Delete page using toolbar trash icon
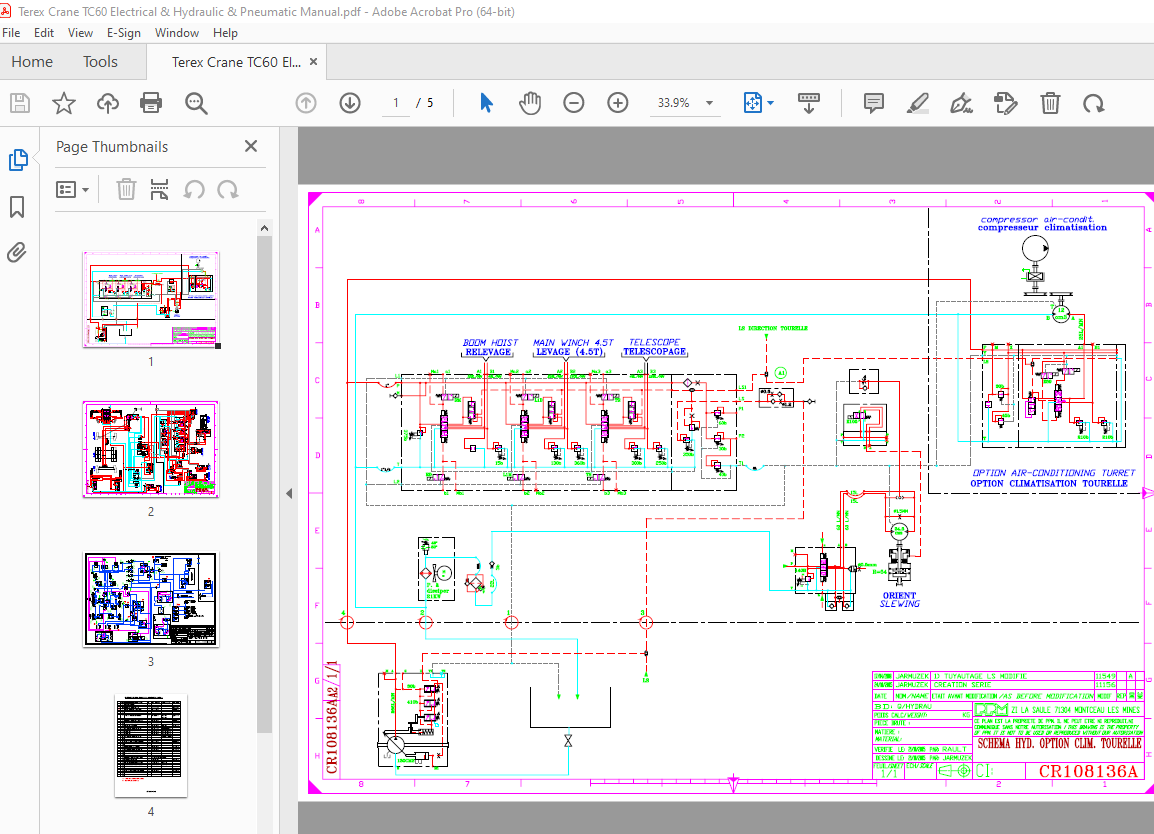Image resolution: width=1154 pixels, height=834 pixels. click(1049, 103)
